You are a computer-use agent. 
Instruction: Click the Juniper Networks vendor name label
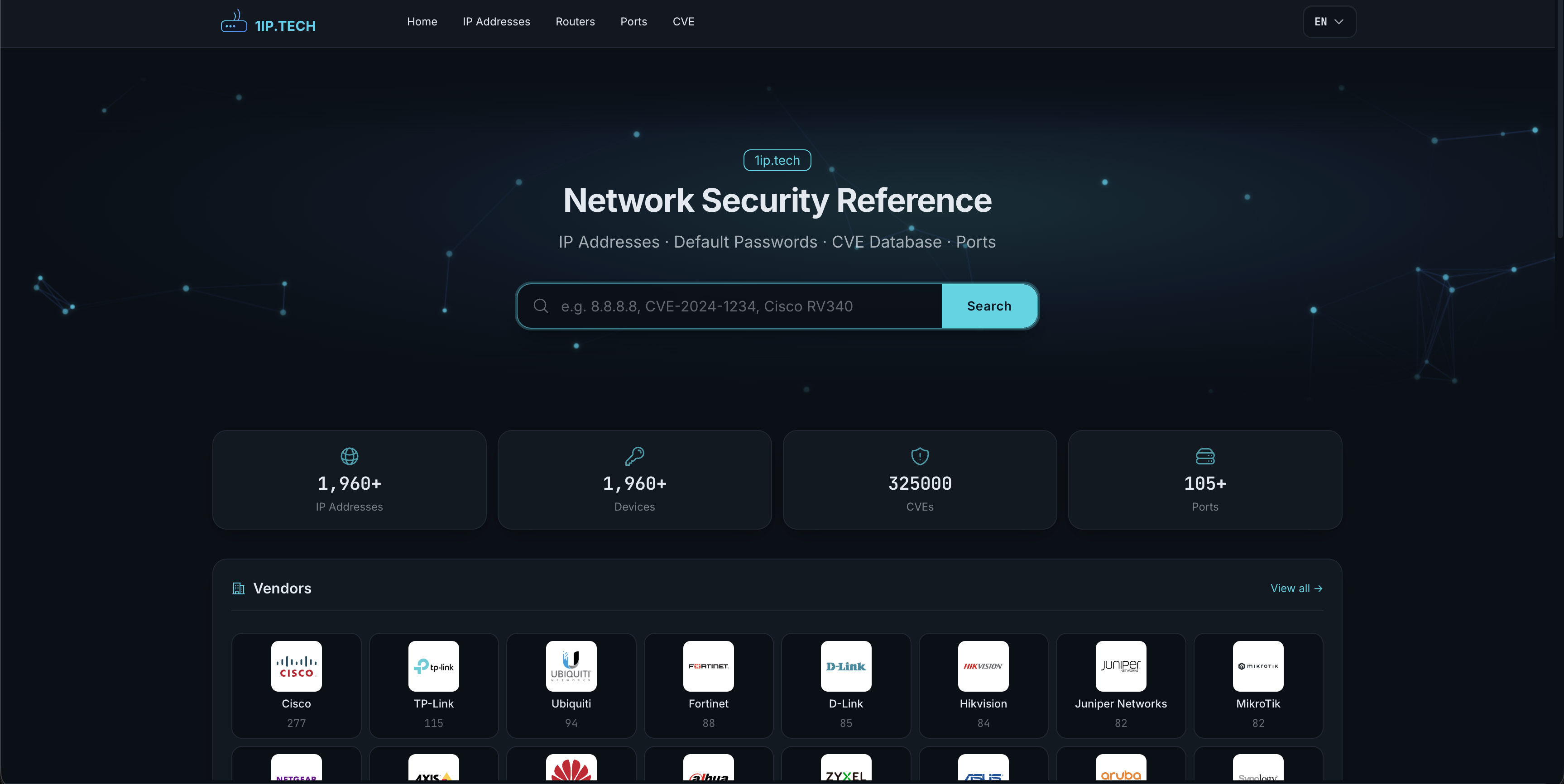1121,703
